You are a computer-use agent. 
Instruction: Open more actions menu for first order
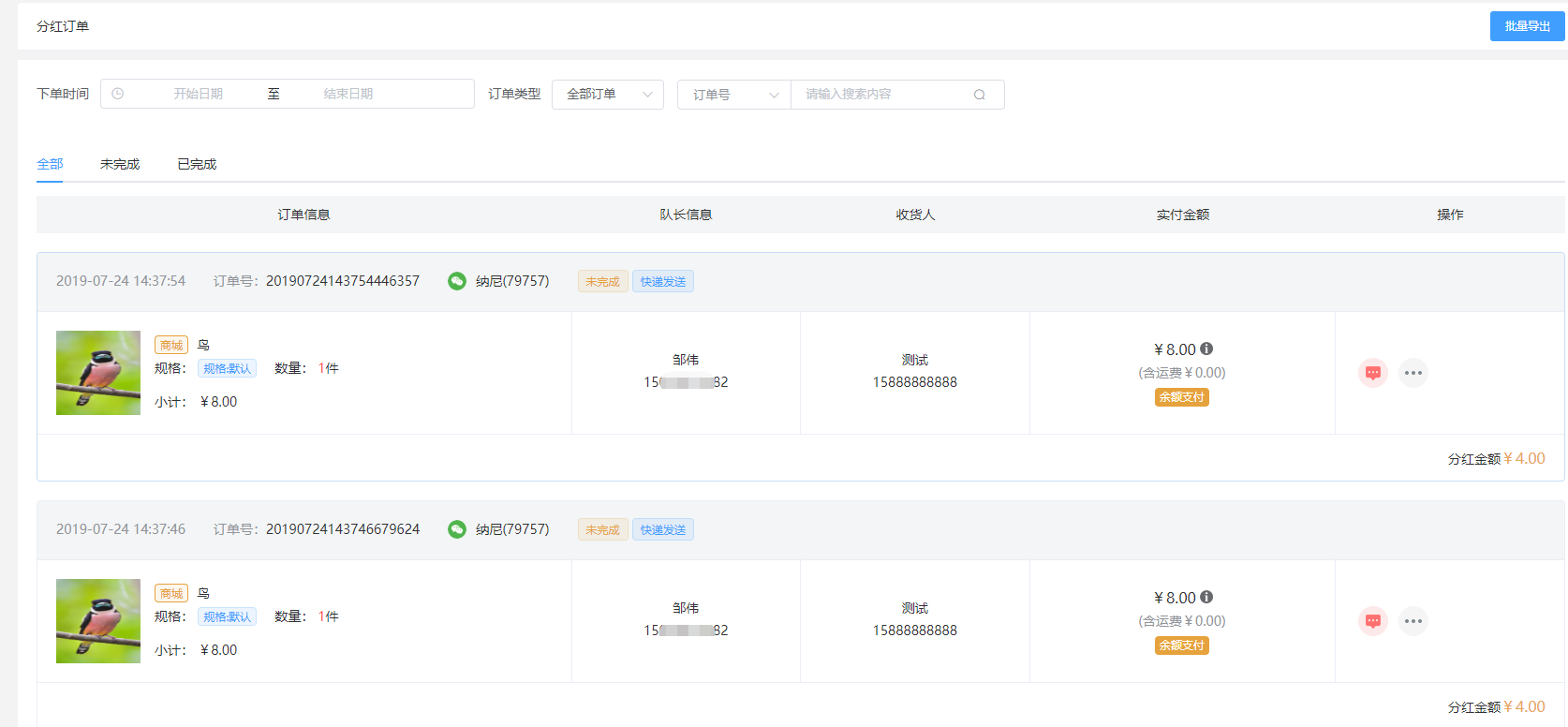pos(1413,373)
